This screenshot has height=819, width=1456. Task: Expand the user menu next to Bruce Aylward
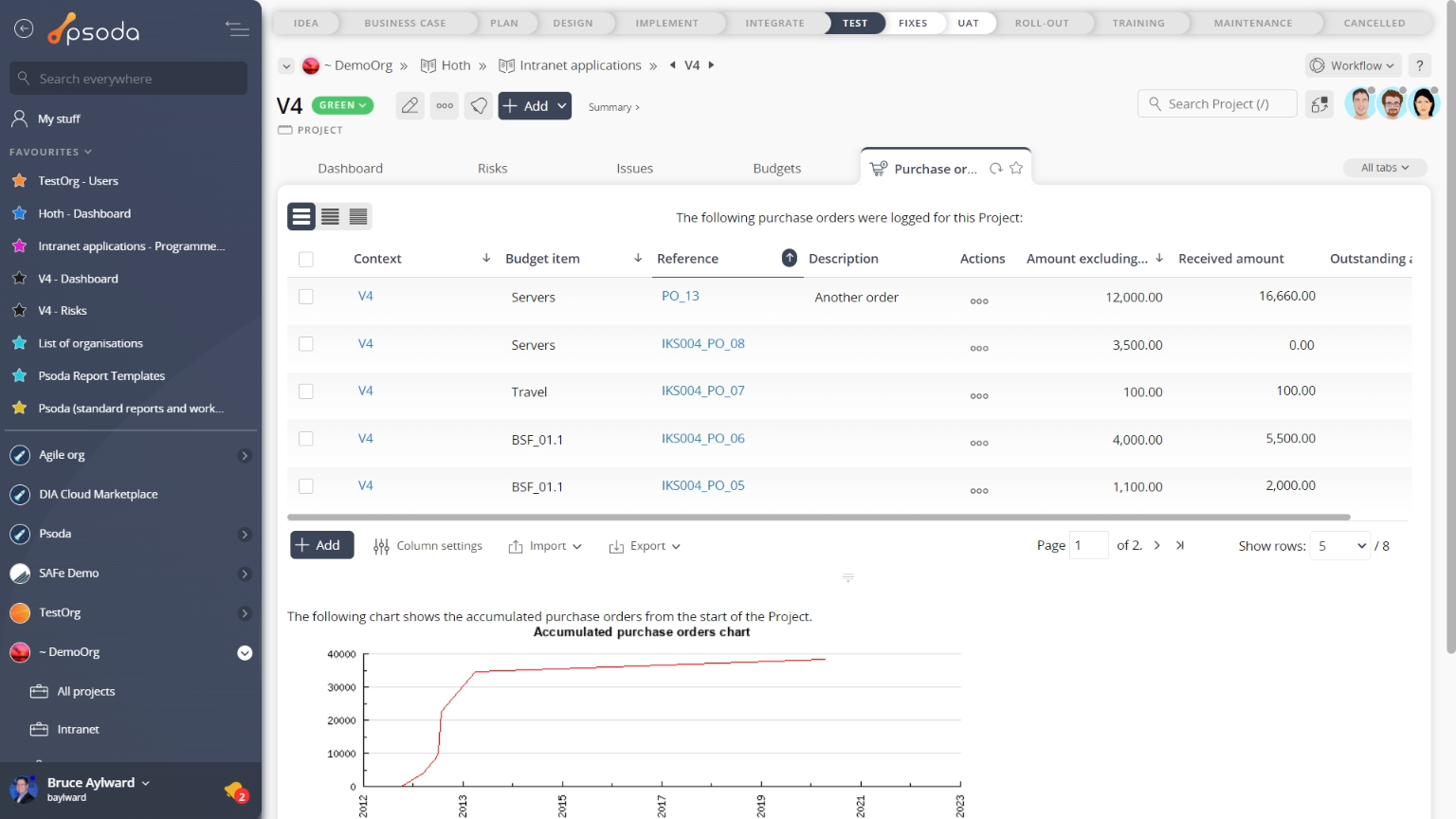(x=146, y=783)
